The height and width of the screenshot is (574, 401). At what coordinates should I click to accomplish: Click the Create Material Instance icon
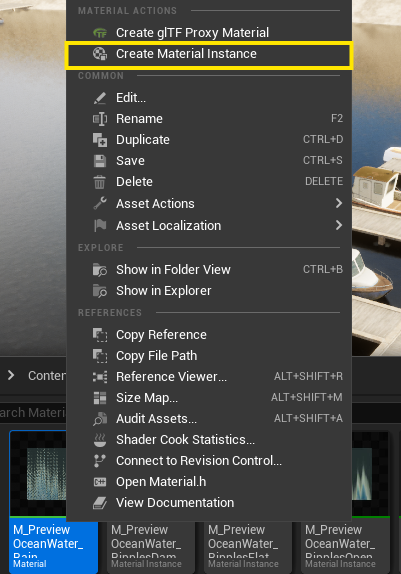point(100,54)
